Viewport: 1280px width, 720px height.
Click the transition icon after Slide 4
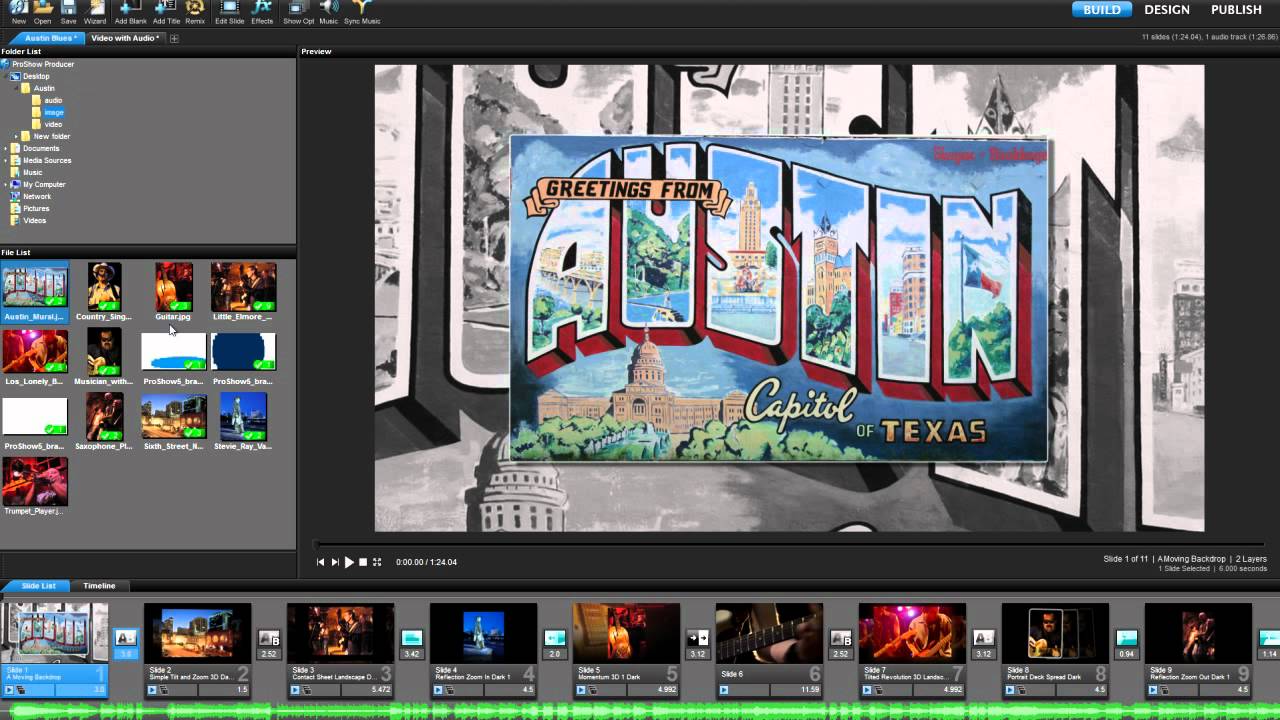click(x=555, y=637)
